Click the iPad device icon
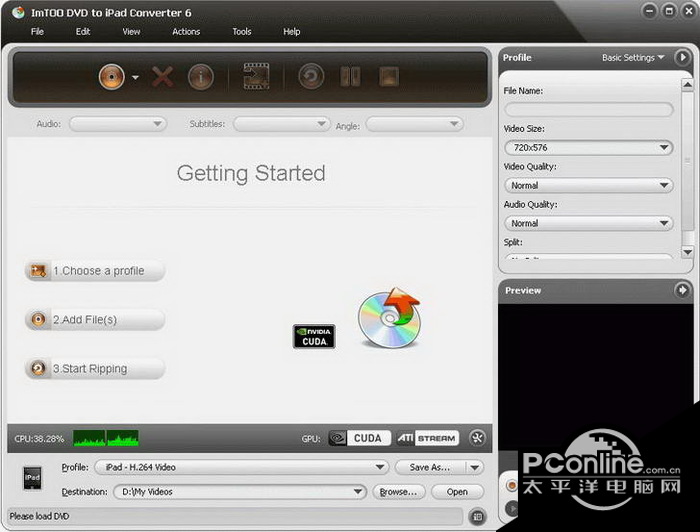Image resolution: width=700 pixels, height=532 pixels. tap(32, 478)
